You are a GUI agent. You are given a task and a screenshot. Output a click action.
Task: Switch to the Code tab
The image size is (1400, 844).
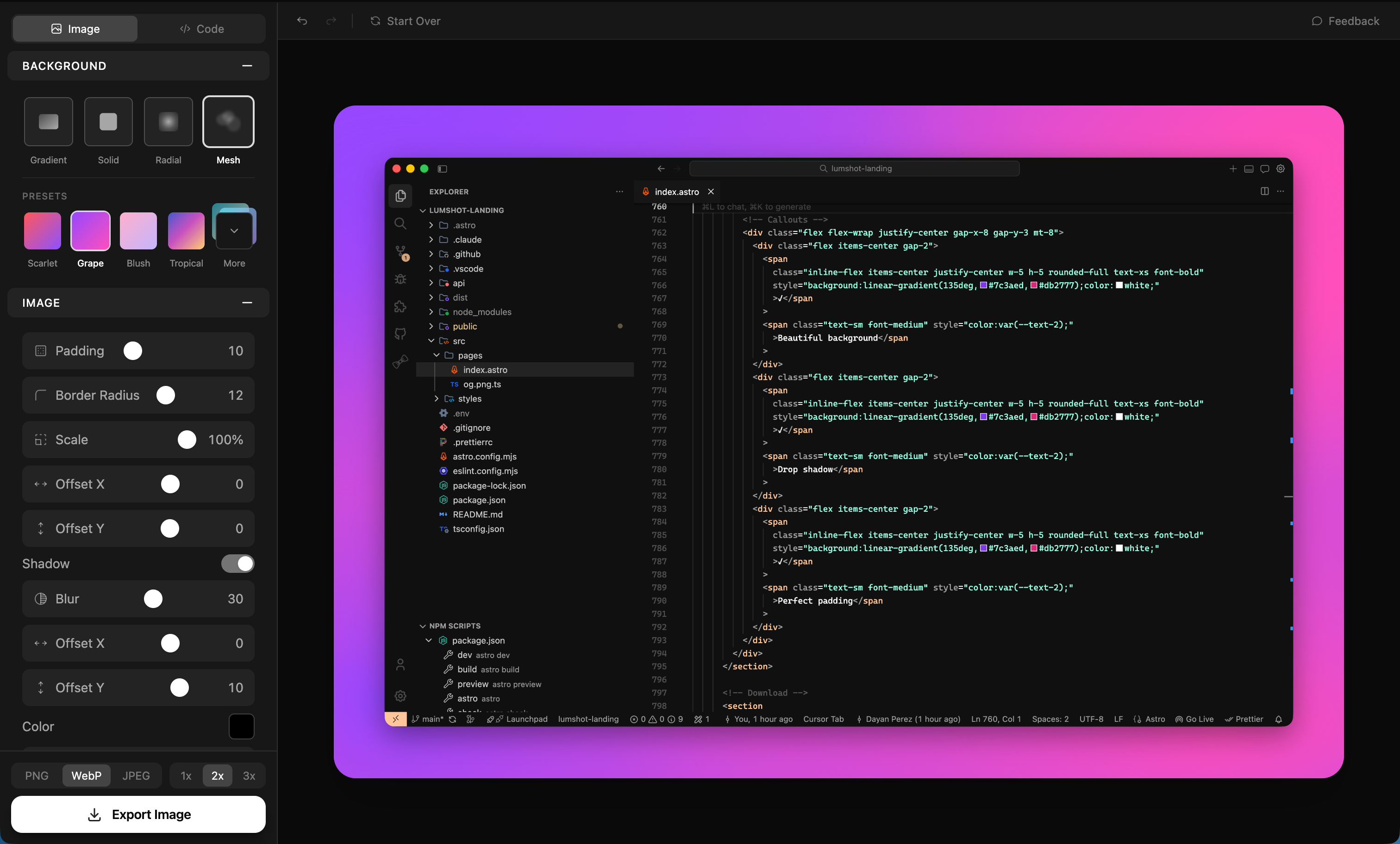202,28
